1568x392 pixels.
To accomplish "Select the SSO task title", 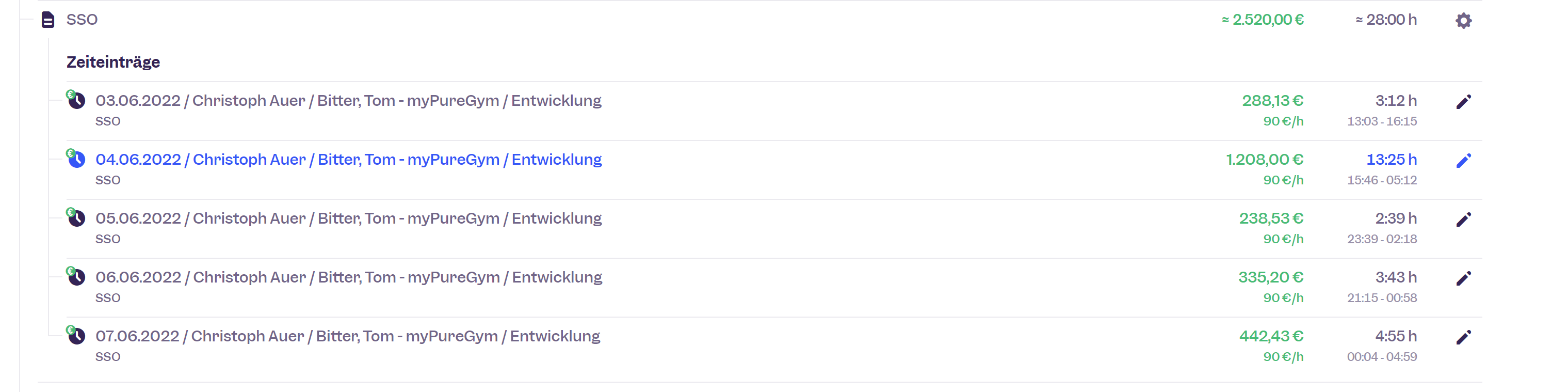I will (82, 20).
